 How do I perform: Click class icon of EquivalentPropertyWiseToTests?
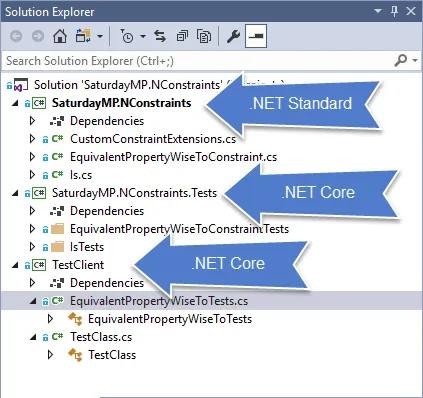tap(75, 319)
